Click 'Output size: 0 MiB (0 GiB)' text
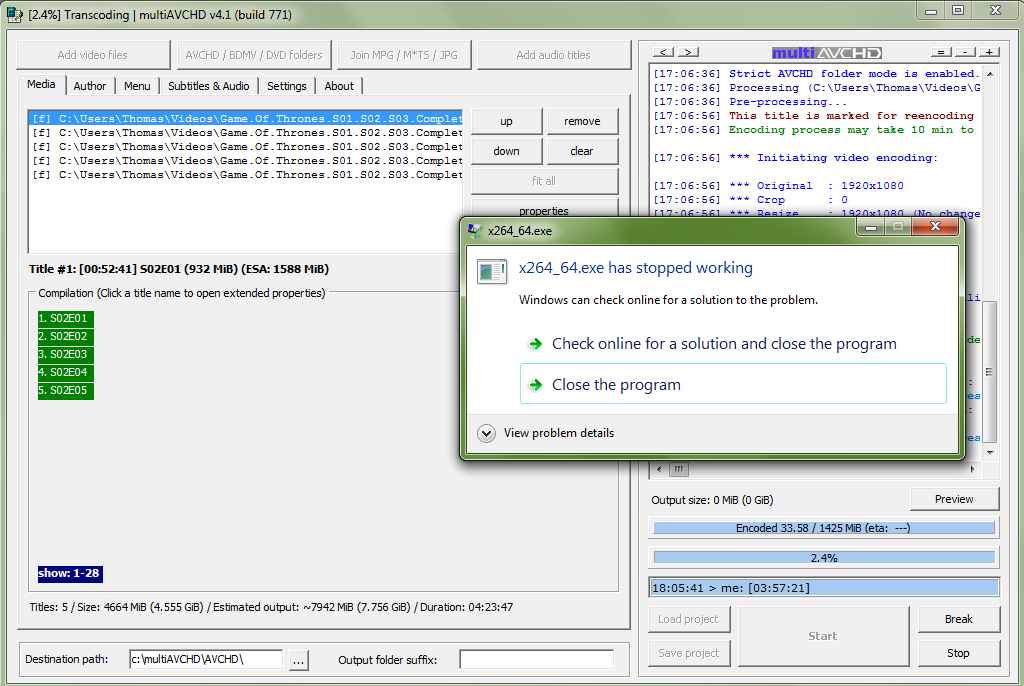 pyautogui.click(x=712, y=500)
